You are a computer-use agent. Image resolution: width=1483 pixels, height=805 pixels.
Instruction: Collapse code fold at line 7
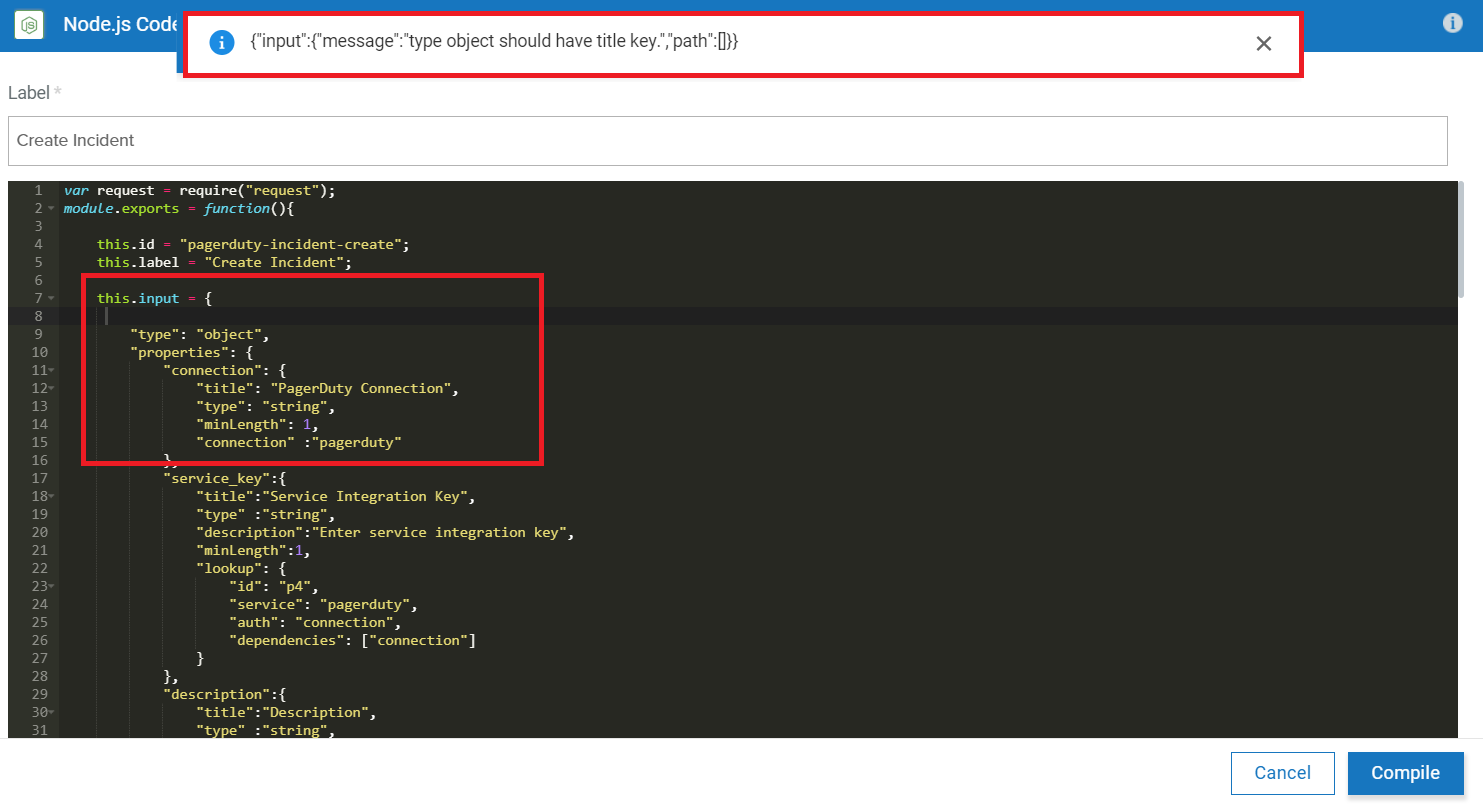click(x=51, y=299)
